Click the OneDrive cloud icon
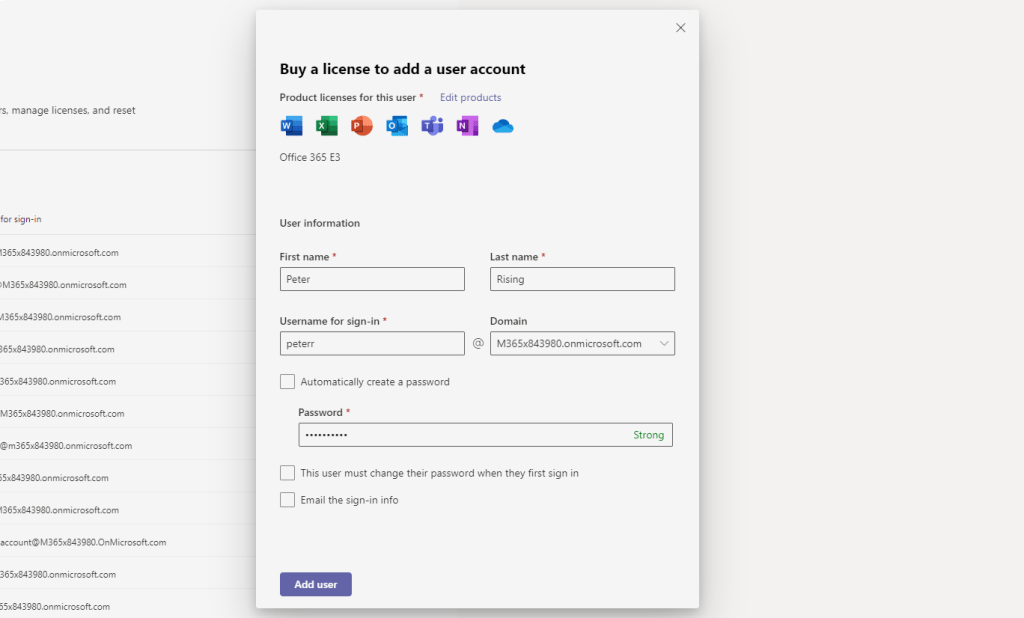1024x618 pixels. pyautogui.click(x=502, y=126)
